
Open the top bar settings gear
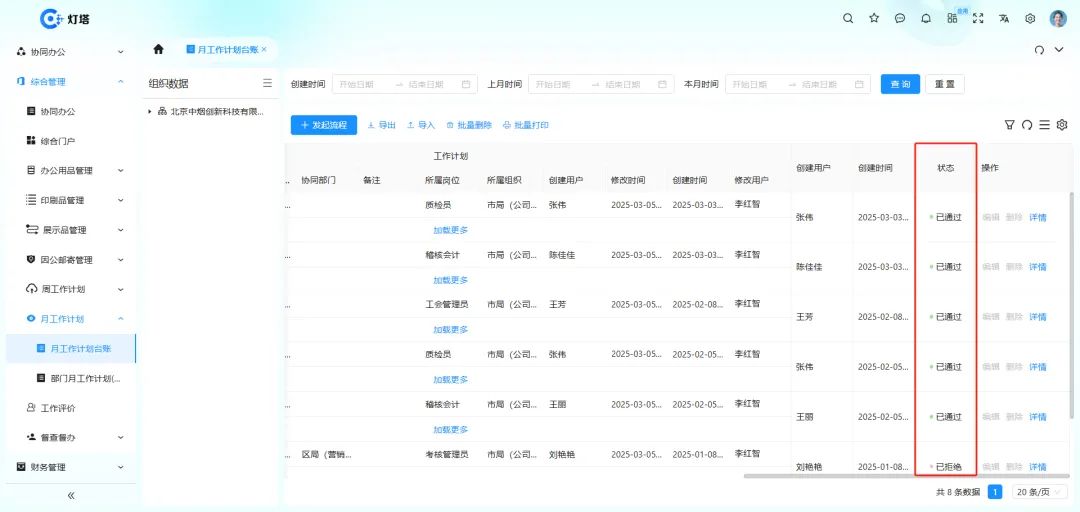(x=1030, y=19)
